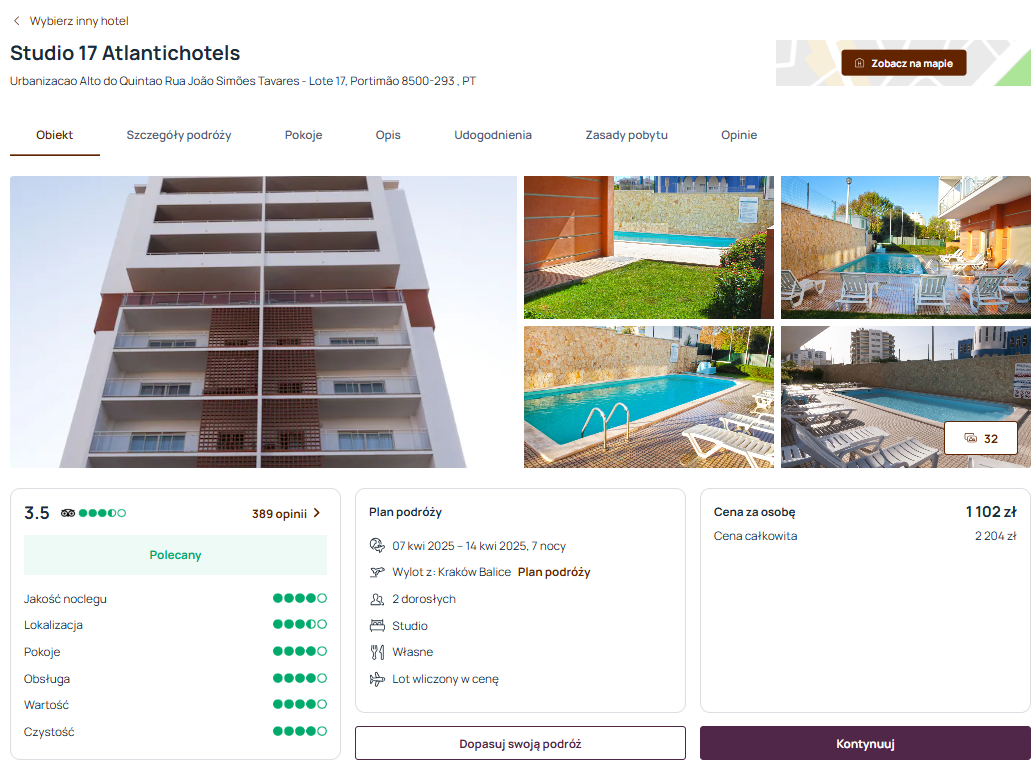Click the 3.5 rating score

tap(37, 513)
